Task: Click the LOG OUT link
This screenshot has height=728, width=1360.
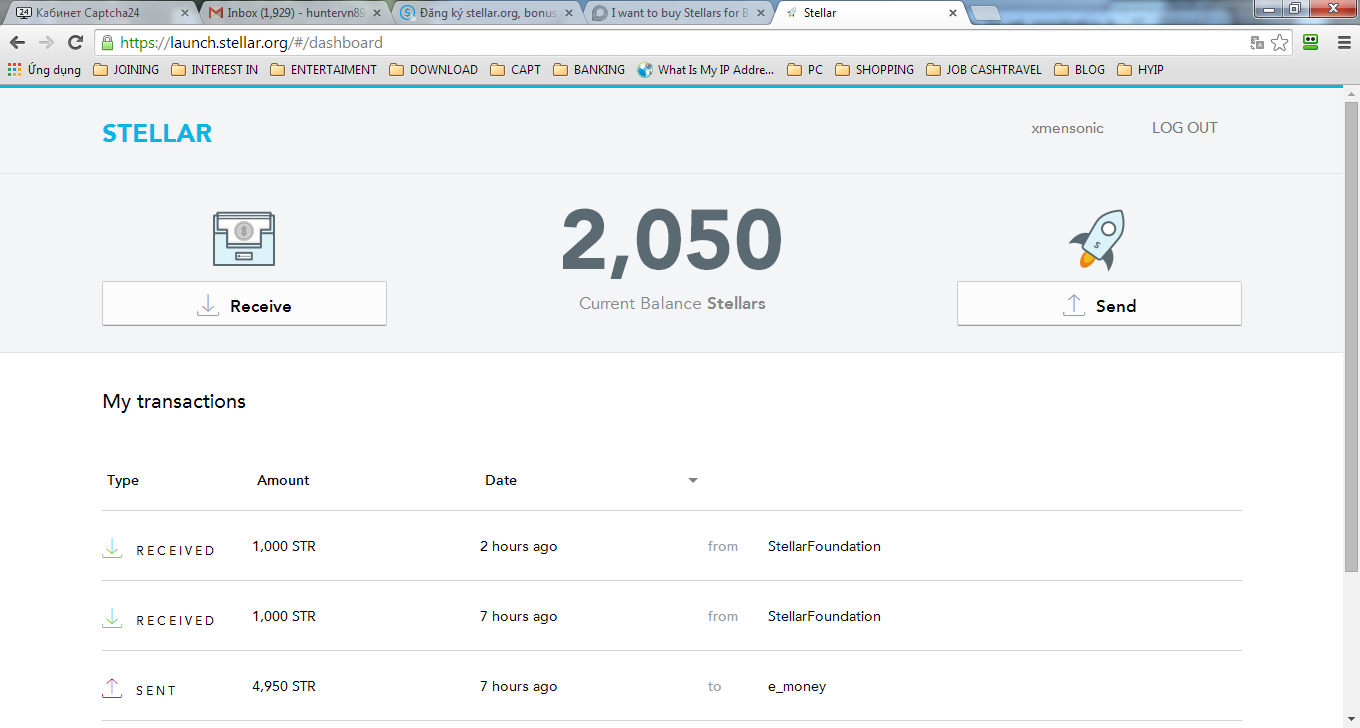Action: click(1185, 128)
